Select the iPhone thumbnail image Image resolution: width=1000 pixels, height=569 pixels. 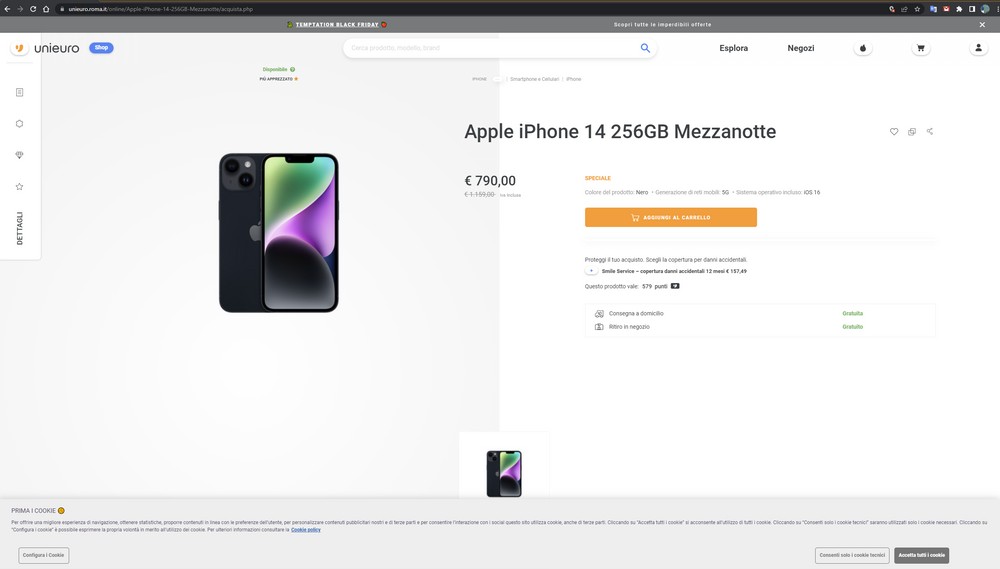click(x=504, y=473)
